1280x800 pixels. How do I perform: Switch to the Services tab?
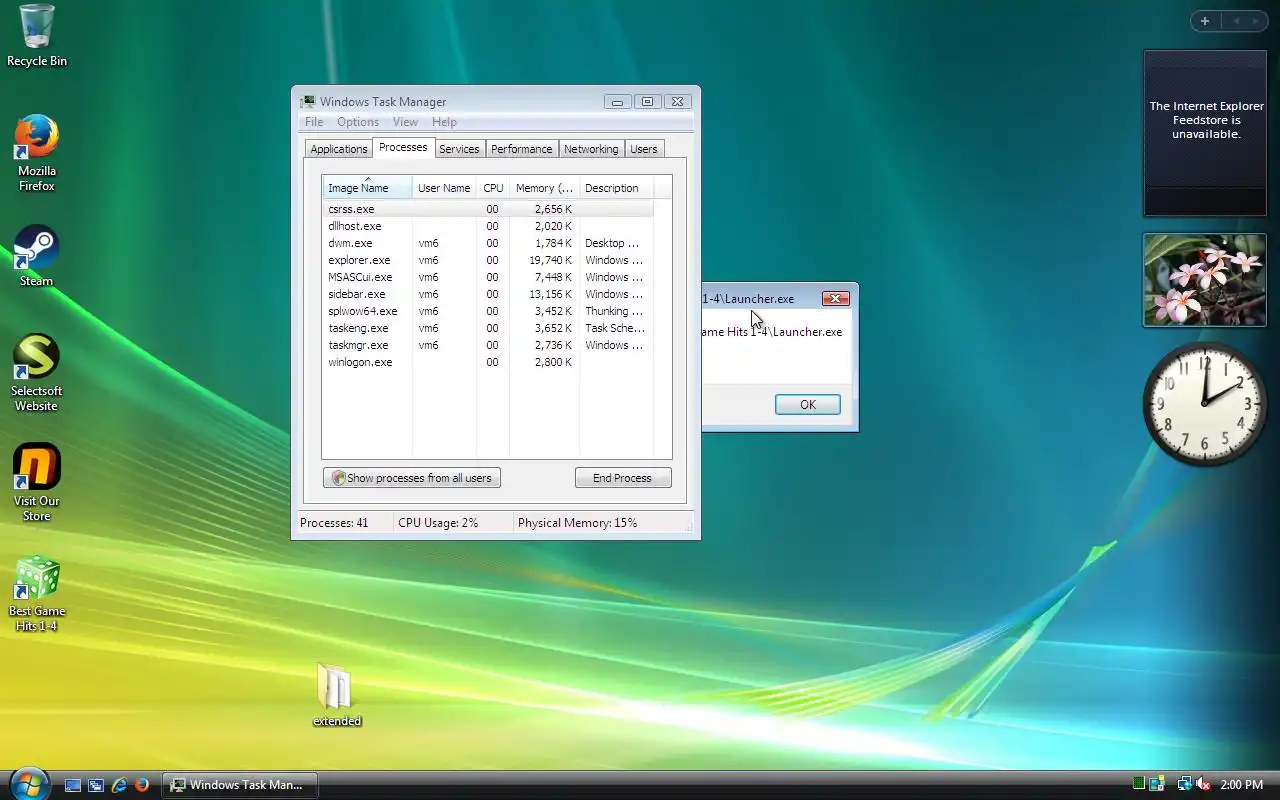[459, 149]
